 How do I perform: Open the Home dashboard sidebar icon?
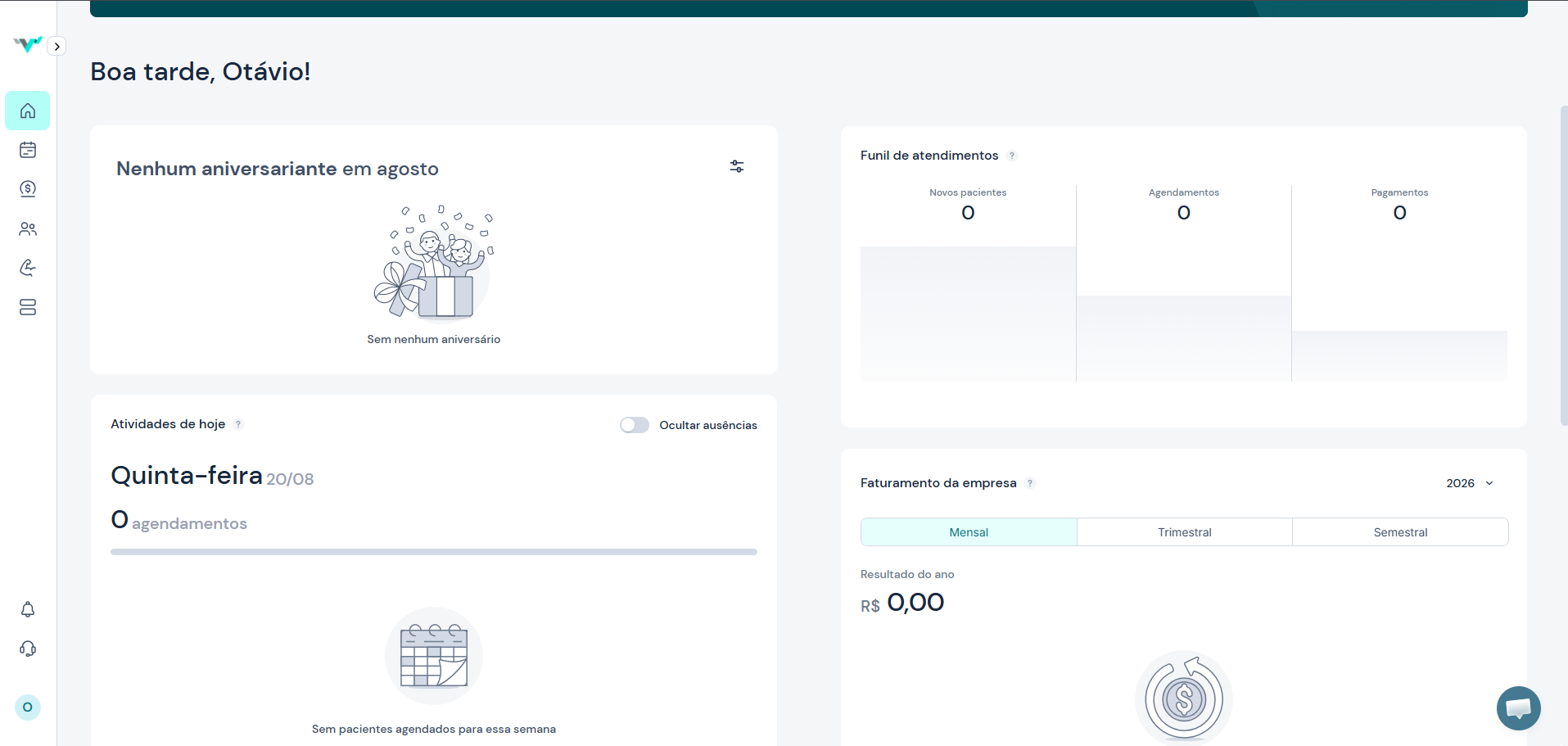(x=28, y=111)
